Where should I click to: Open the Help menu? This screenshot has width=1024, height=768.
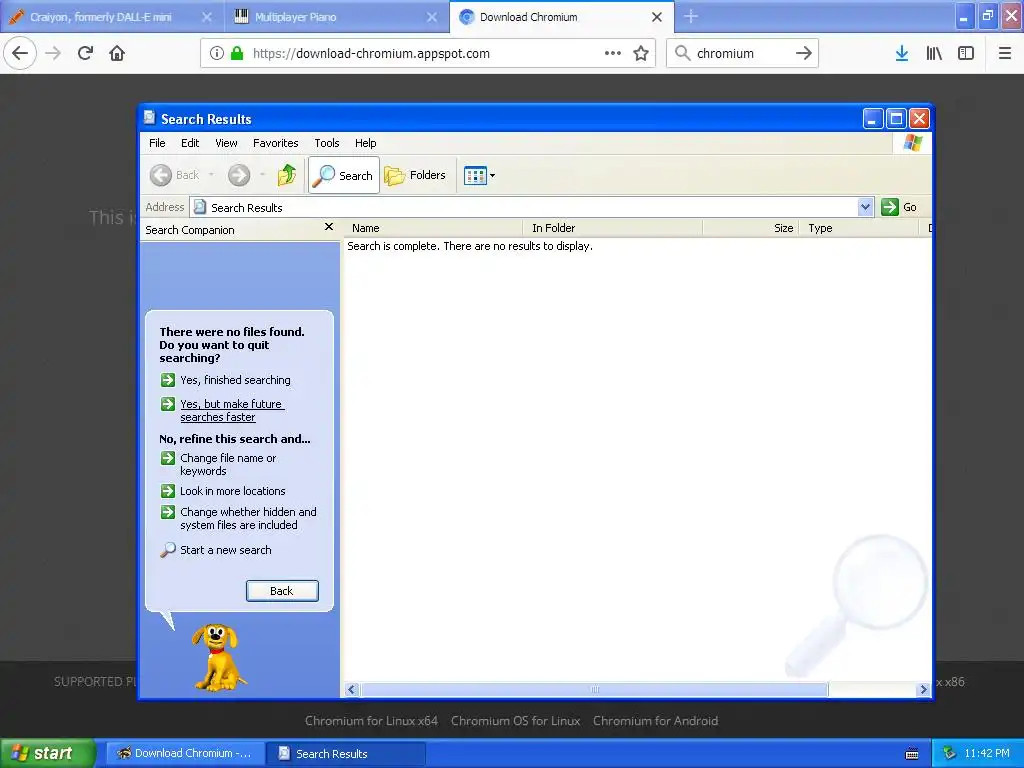tap(365, 143)
